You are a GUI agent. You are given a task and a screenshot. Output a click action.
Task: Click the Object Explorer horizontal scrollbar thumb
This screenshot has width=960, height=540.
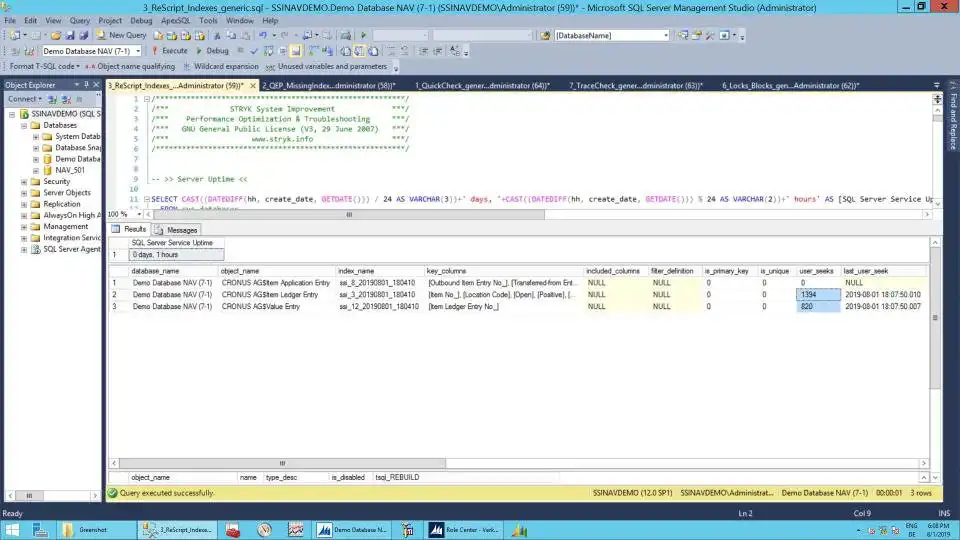pos(29,495)
